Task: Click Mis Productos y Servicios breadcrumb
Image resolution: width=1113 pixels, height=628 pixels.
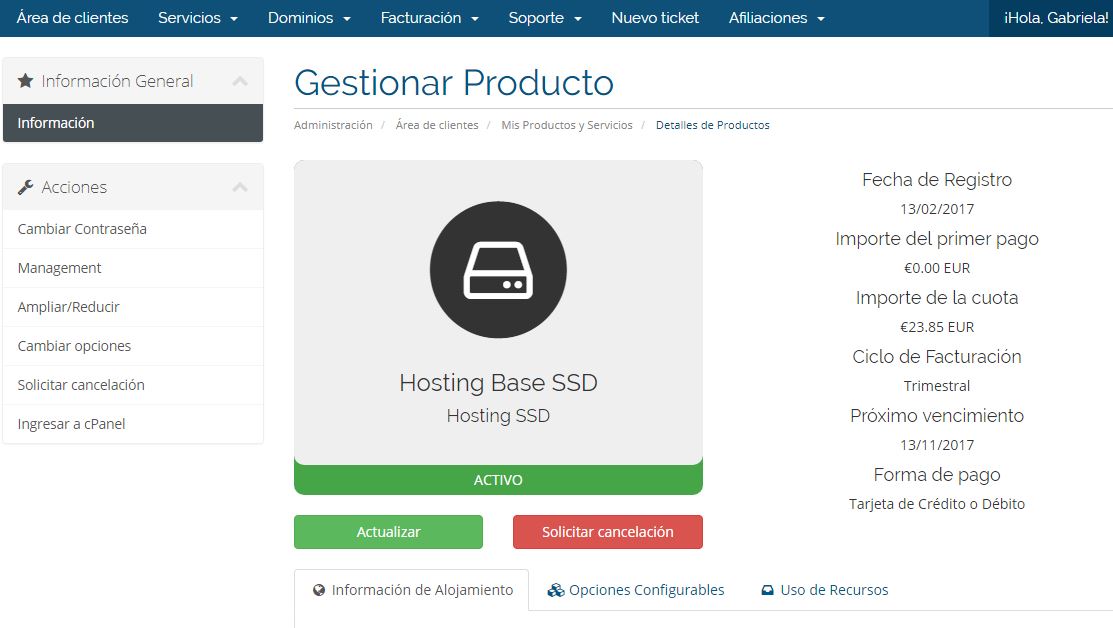Action: [567, 125]
